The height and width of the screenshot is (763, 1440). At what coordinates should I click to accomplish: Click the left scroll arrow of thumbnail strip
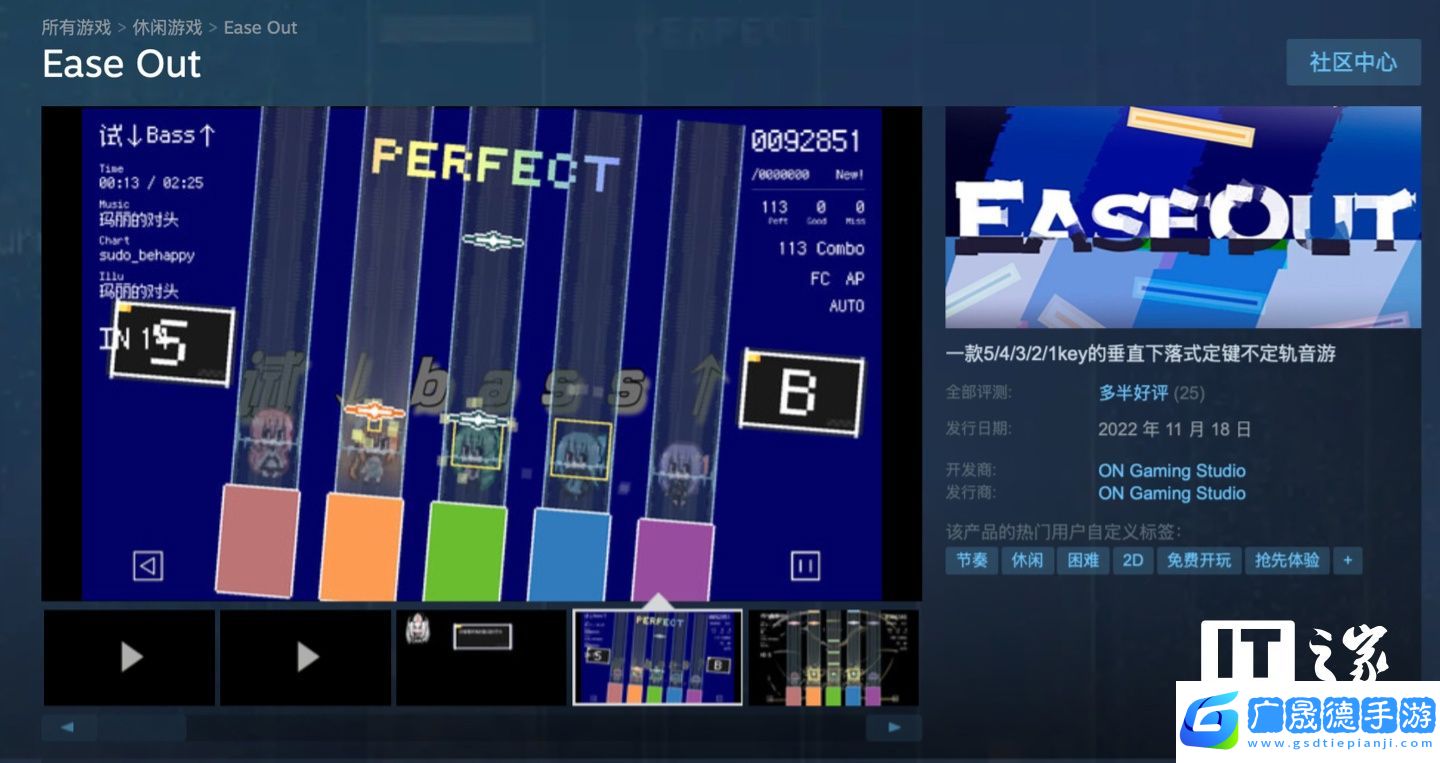tap(68, 727)
